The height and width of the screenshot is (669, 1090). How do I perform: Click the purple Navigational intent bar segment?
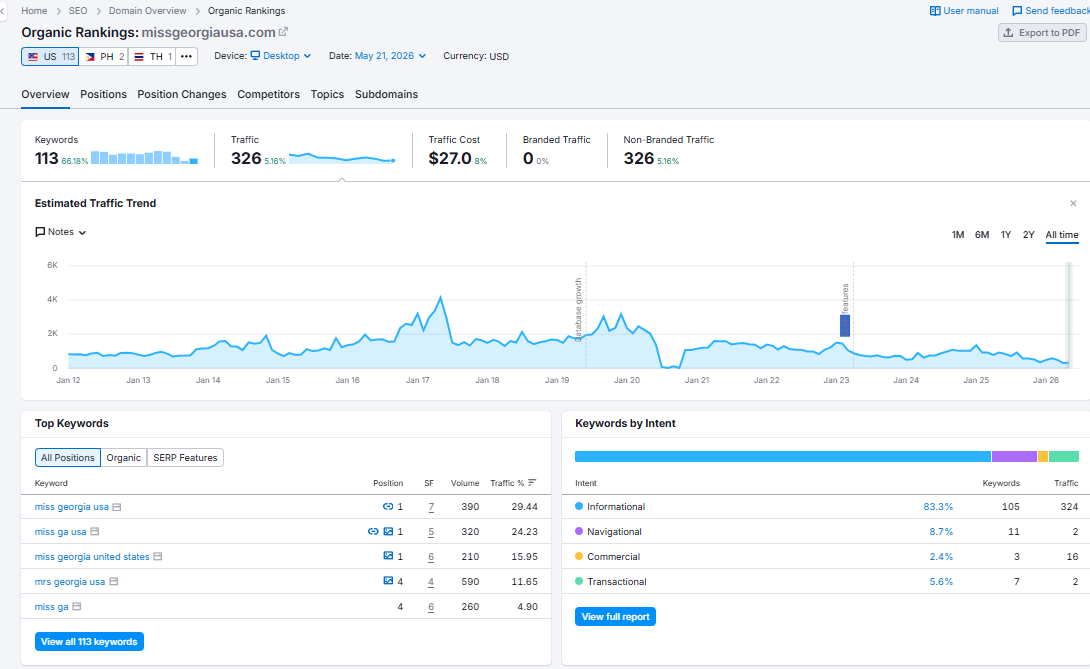point(1014,457)
